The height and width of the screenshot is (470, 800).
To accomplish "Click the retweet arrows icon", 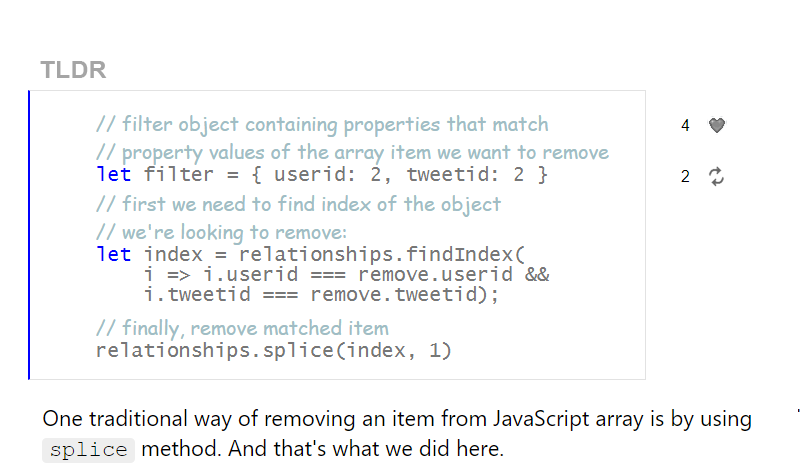I will click(716, 177).
